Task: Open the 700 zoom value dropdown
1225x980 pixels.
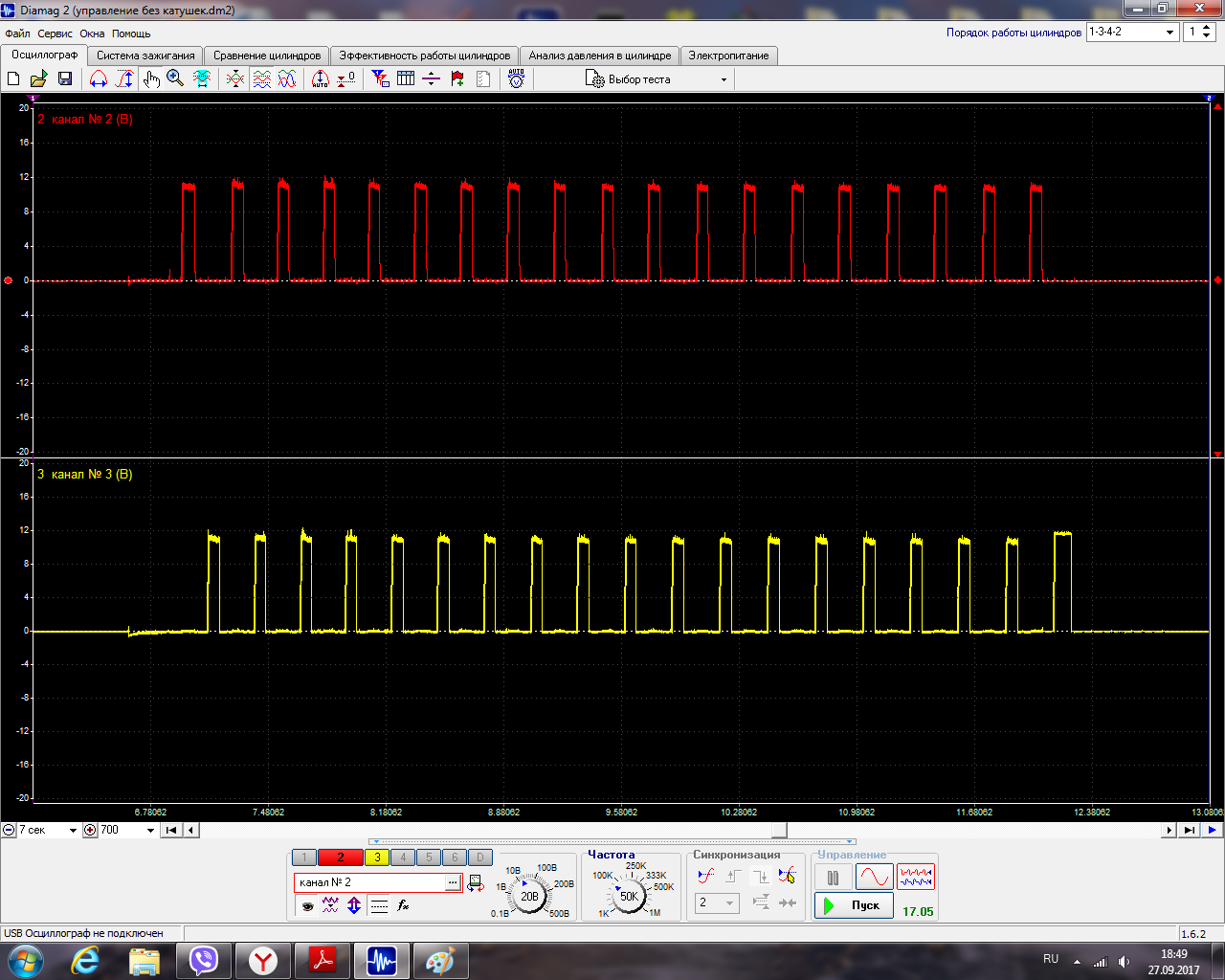Action: click(x=127, y=830)
